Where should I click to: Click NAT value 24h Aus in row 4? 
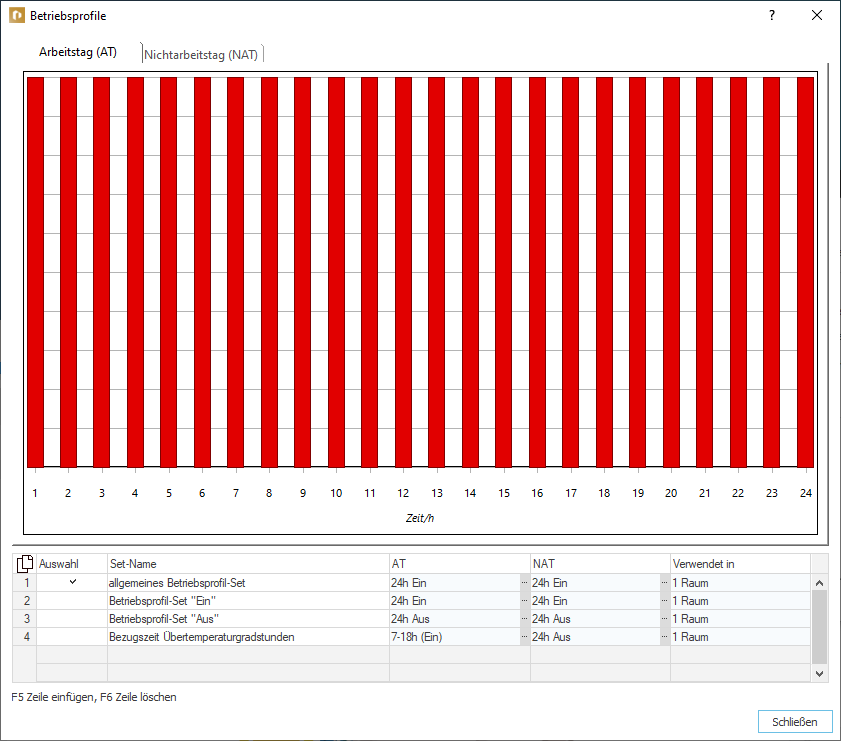point(551,636)
